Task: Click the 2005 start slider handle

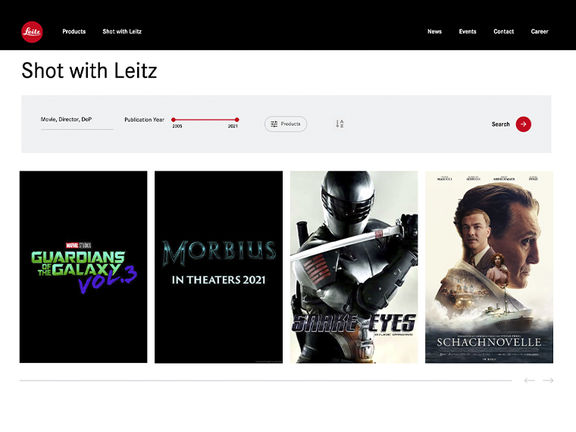Action: [x=173, y=120]
